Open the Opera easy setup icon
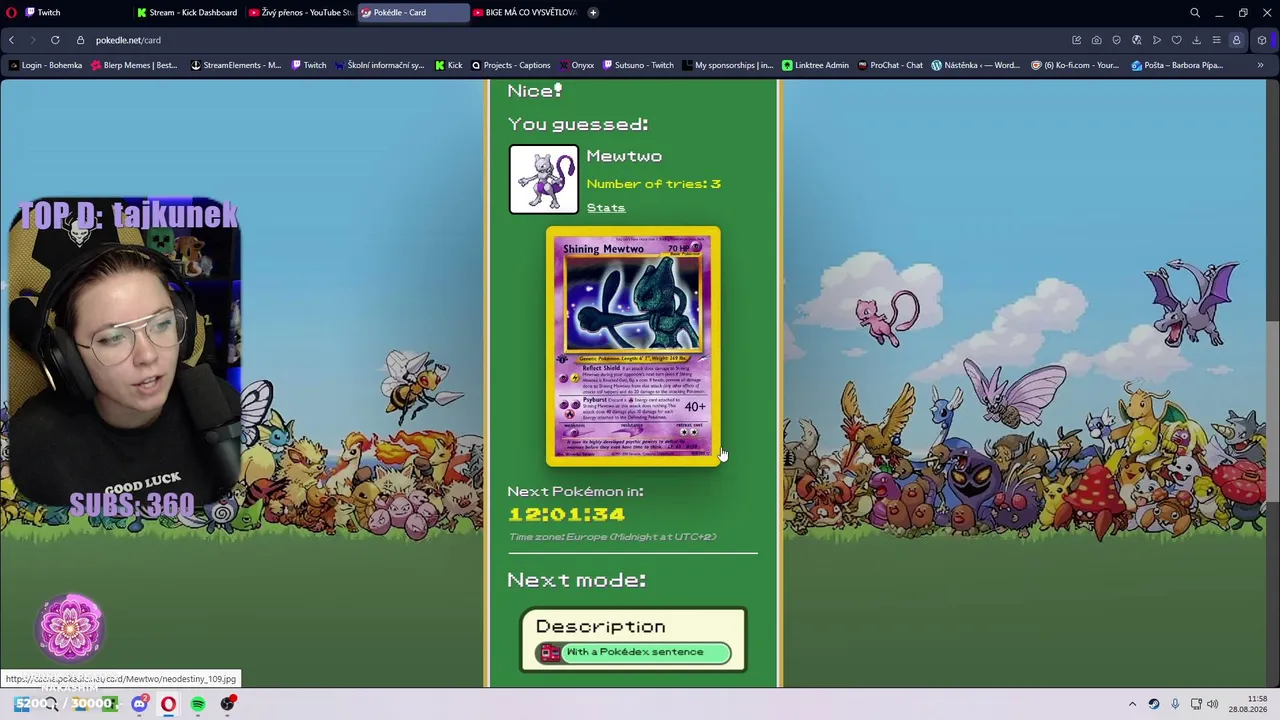The image size is (1280, 720). (x=1217, y=40)
